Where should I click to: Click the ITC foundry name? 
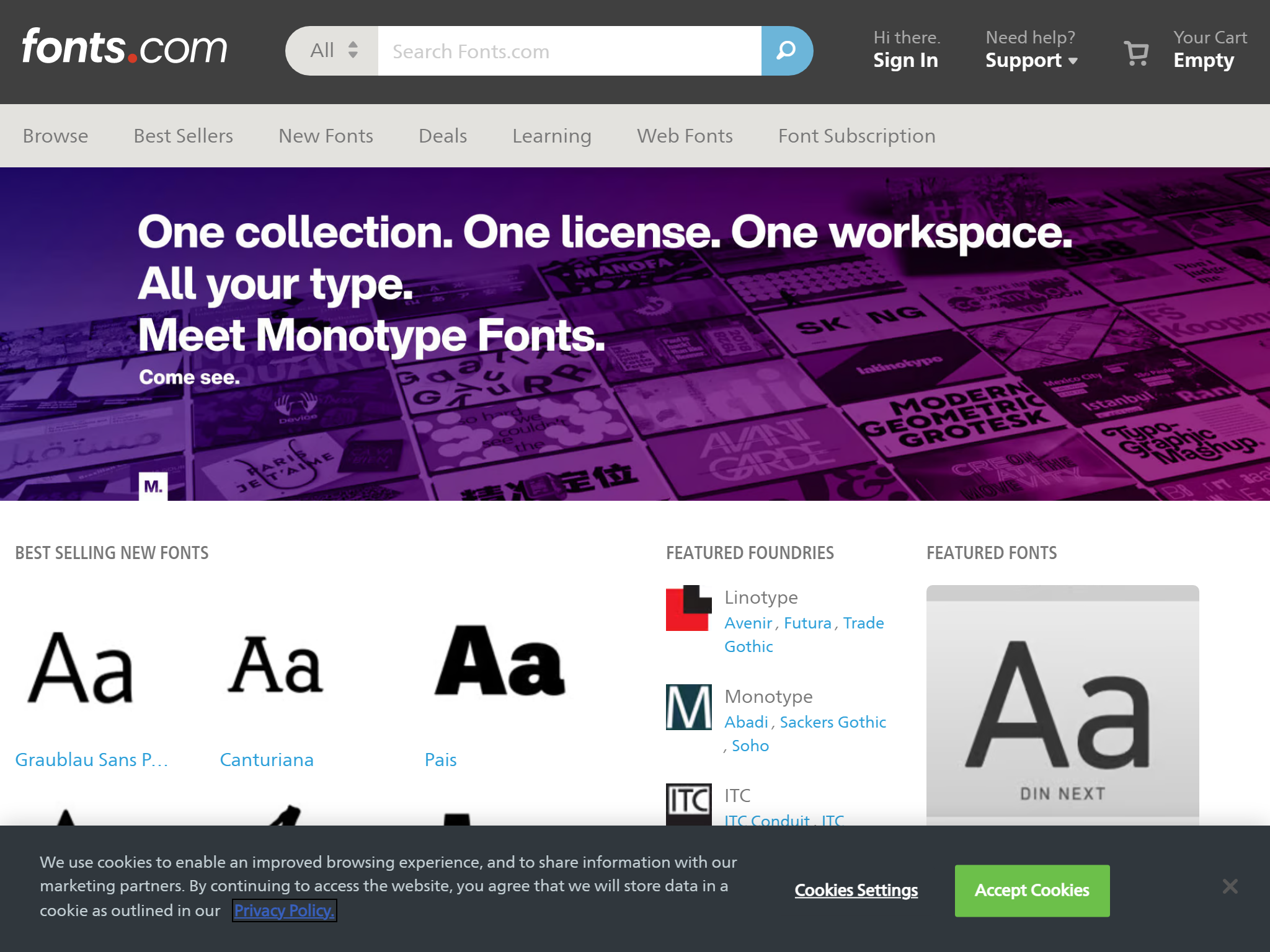tap(738, 796)
